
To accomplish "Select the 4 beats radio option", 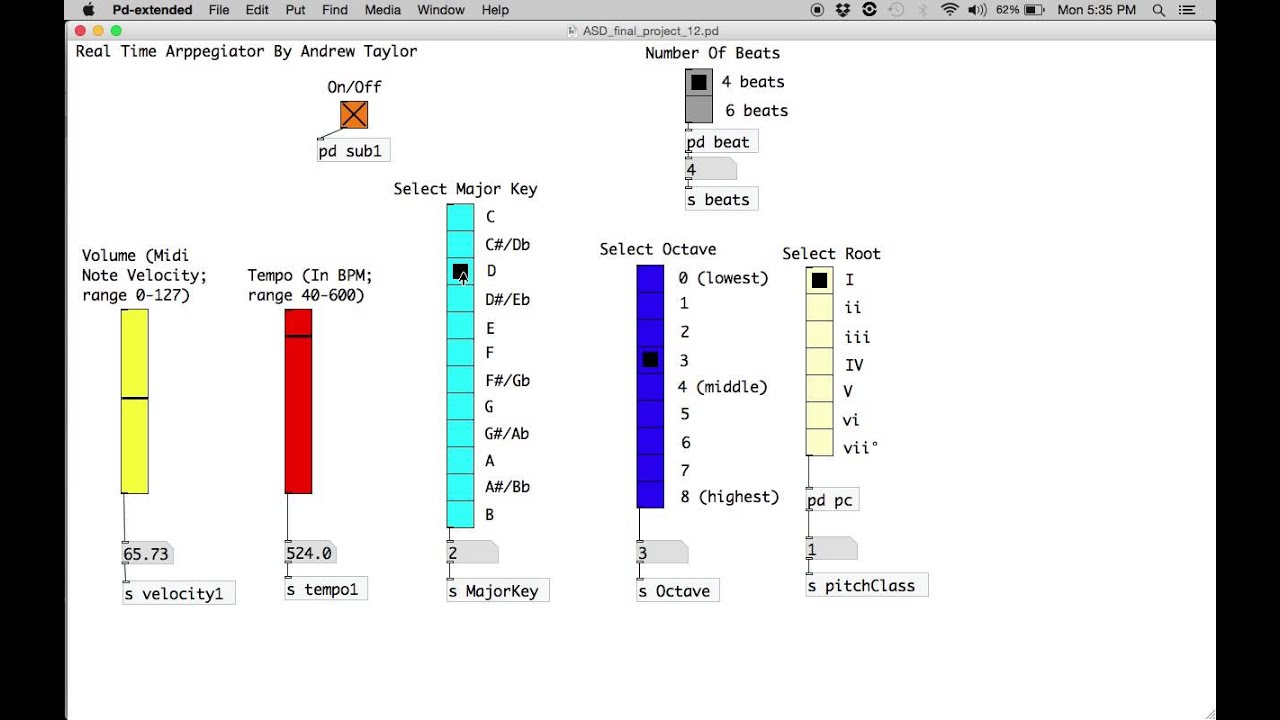I will pos(699,82).
